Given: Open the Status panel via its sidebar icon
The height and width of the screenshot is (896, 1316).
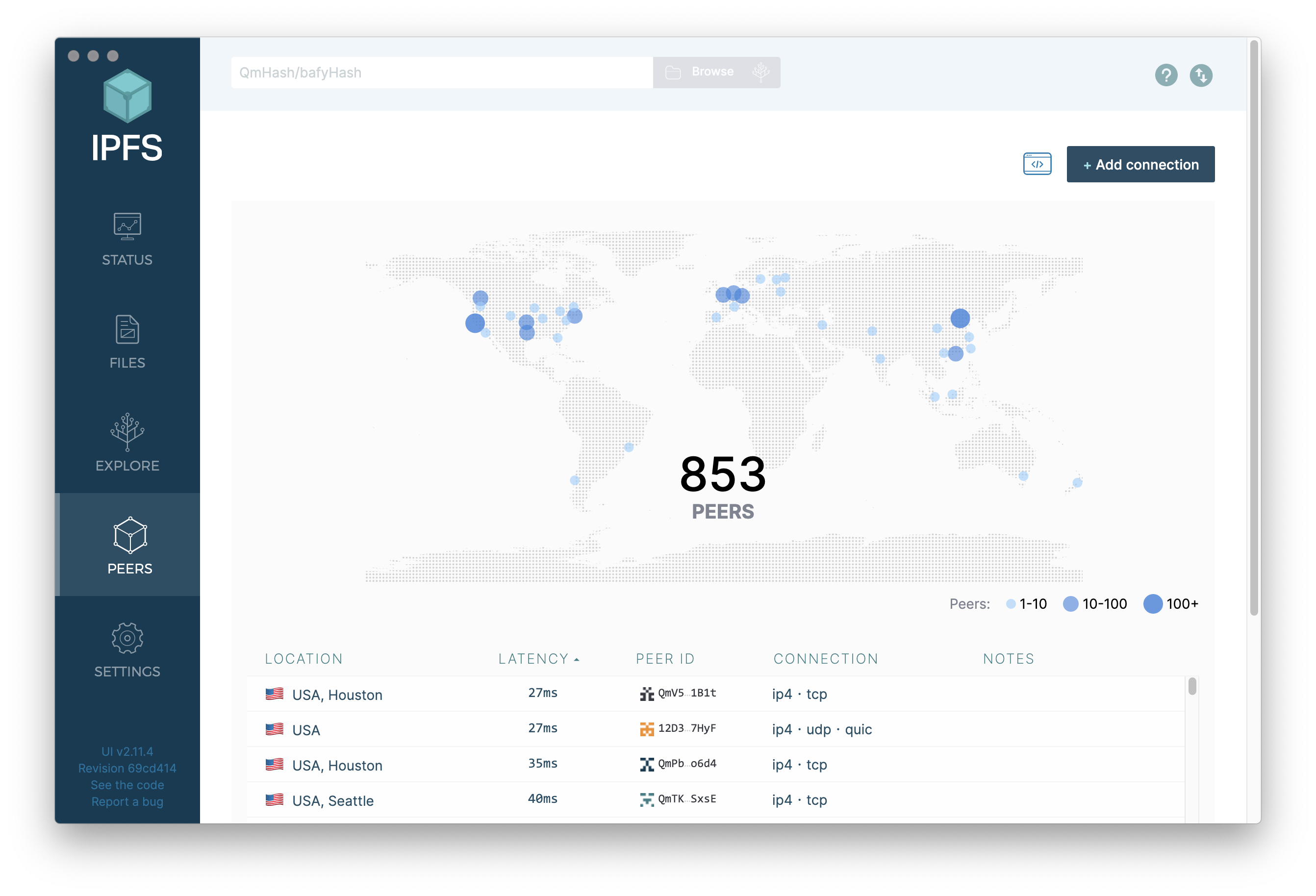Looking at the screenshot, I should coord(127,226).
